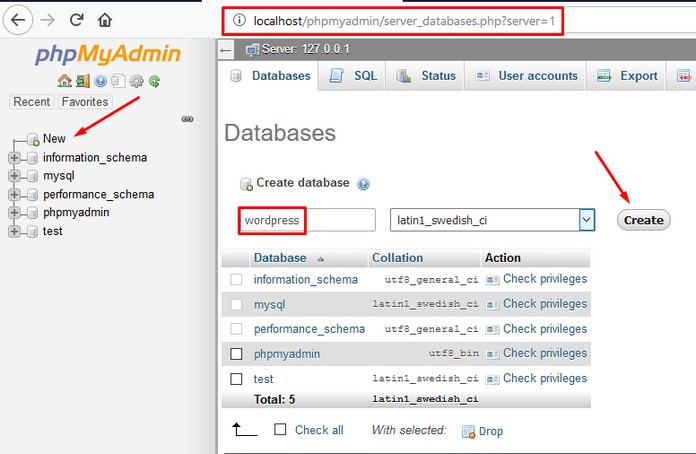
Task: Expand performance_schema node in tree
Action: tap(14, 194)
